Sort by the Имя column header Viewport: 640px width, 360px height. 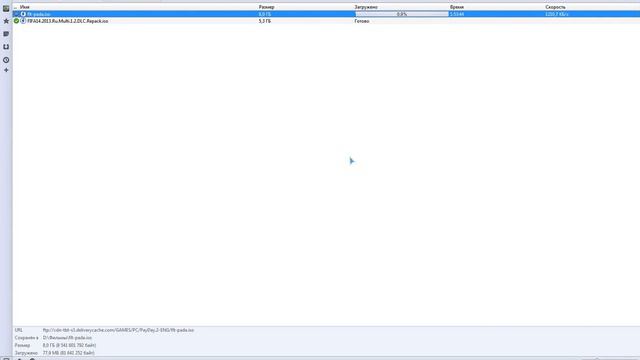tap(24, 7)
